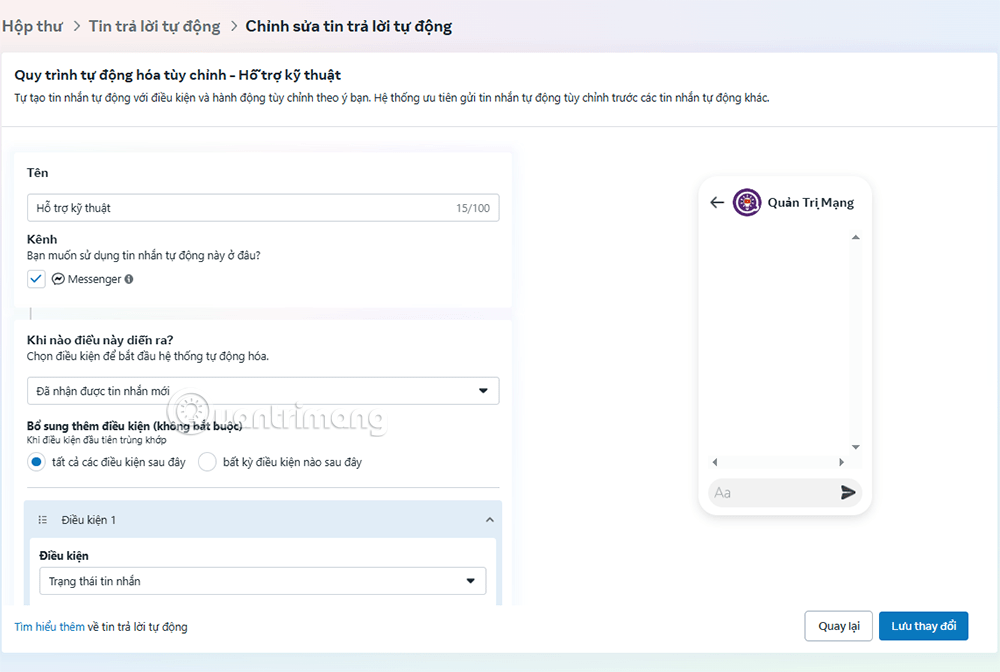The image size is (1000, 672).
Task: Click the down arrow of the preview scrollbar
Action: (855, 446)
